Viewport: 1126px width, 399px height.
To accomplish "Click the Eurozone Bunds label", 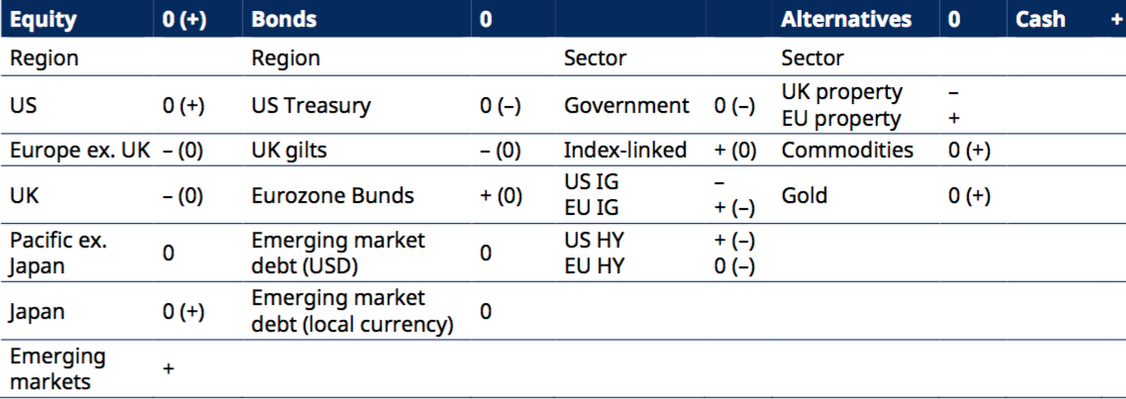I will [x=332, y=195].
